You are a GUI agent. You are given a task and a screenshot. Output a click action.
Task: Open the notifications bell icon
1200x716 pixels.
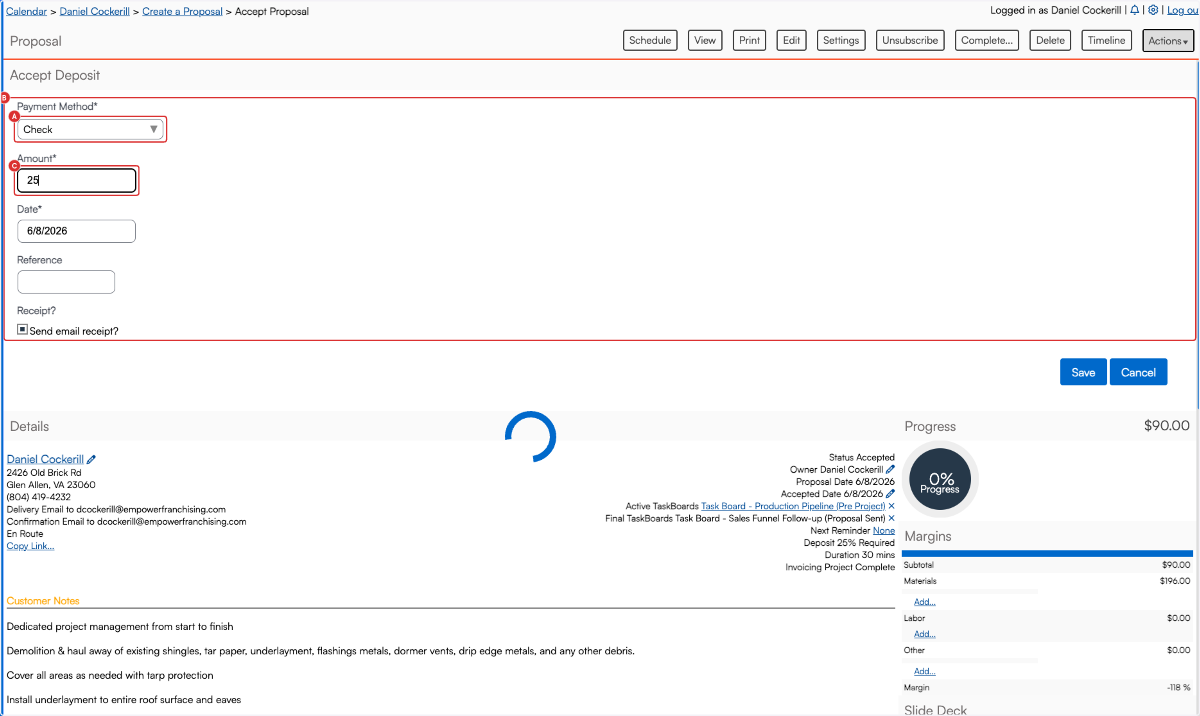[x=1135, y=10]
